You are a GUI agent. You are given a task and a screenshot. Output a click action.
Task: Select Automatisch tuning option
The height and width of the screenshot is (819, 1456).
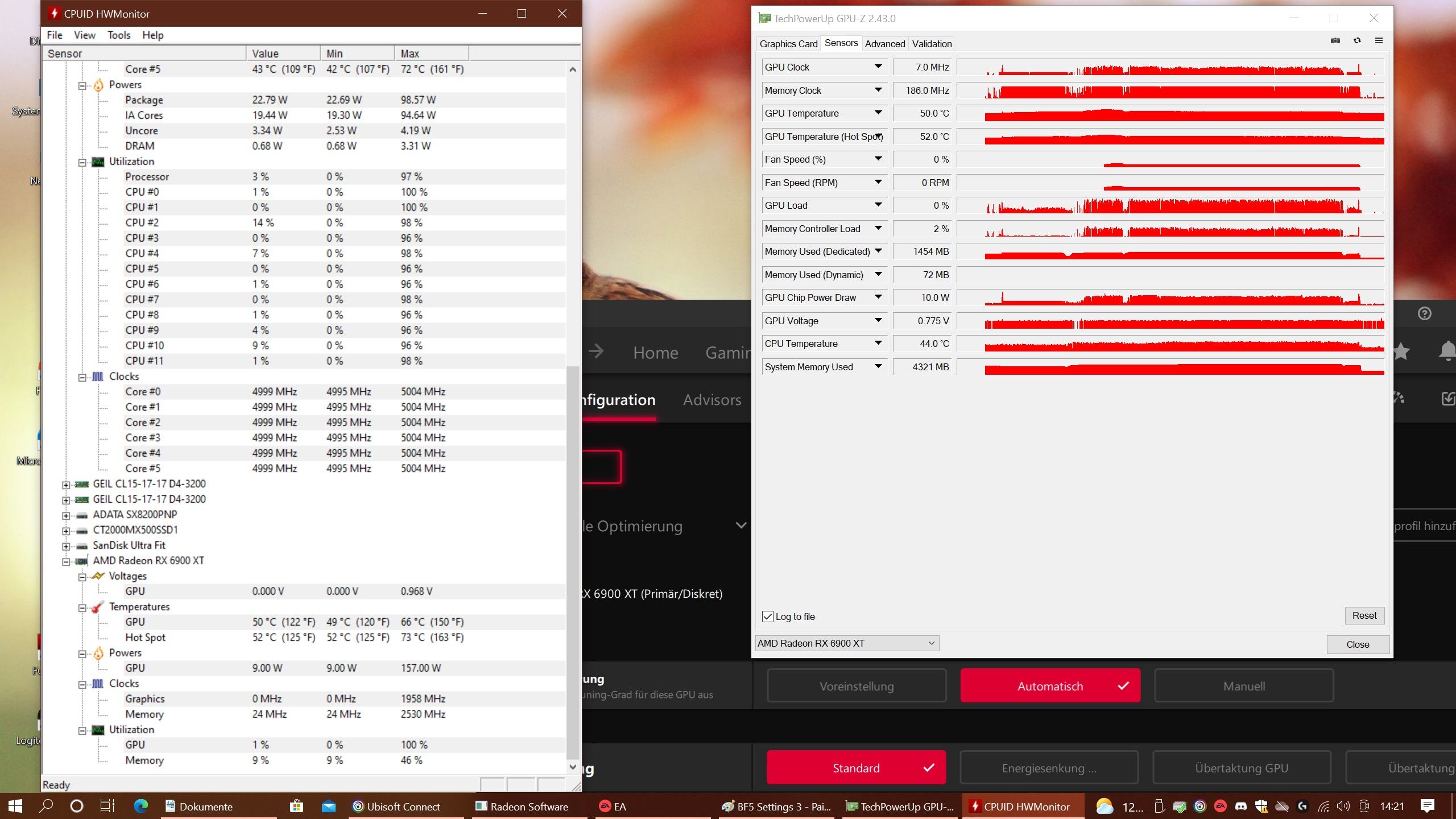[x=1050, y=686]
